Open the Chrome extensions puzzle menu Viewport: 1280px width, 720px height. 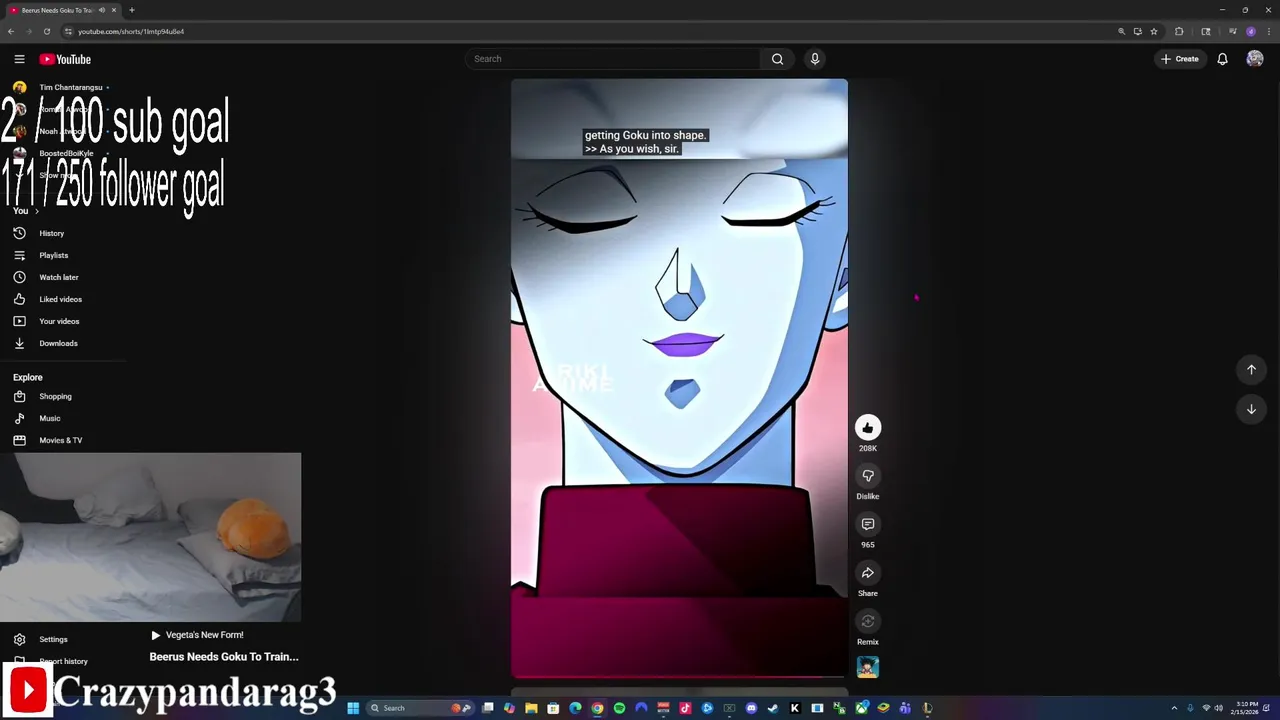1179,31
